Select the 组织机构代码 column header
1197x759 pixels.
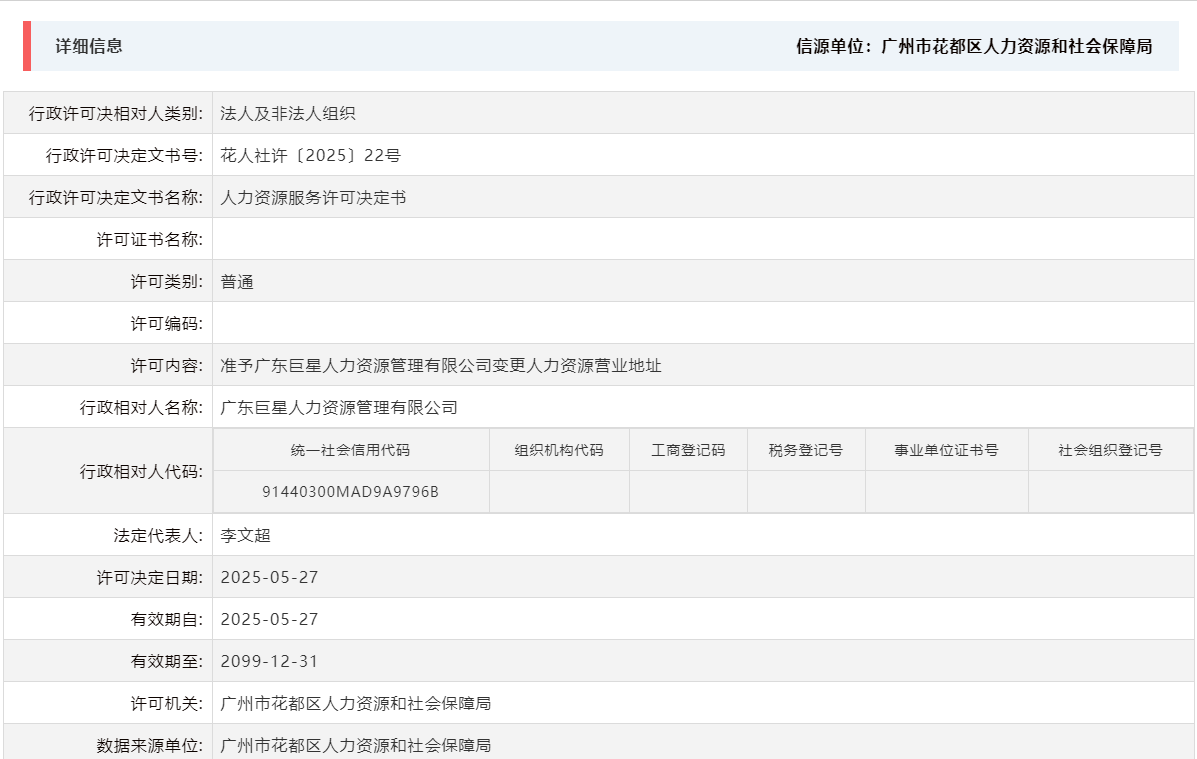point(559,449)
